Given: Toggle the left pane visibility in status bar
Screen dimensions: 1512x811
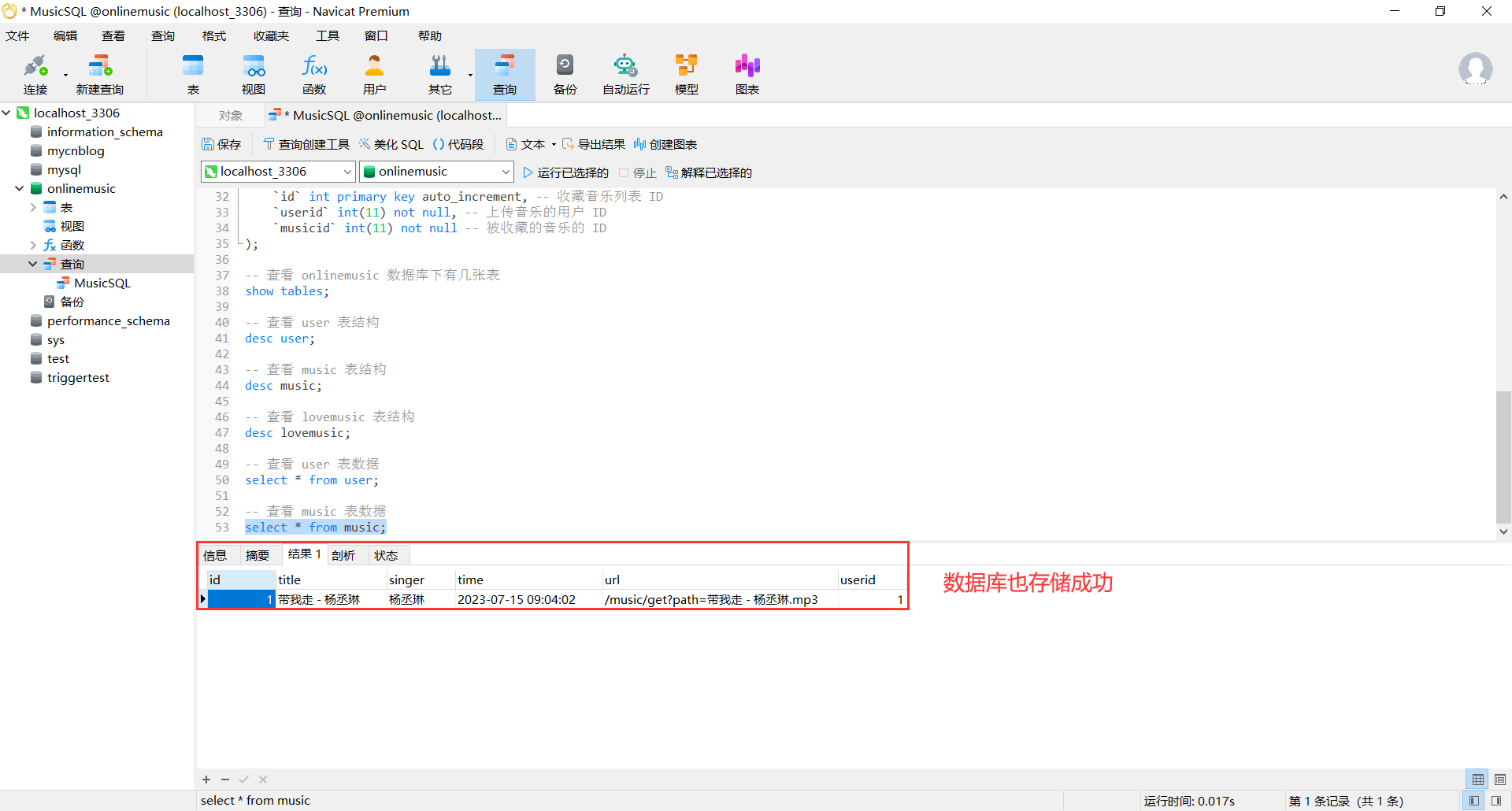Looking at the screenshot, I should coord(1473,801).
